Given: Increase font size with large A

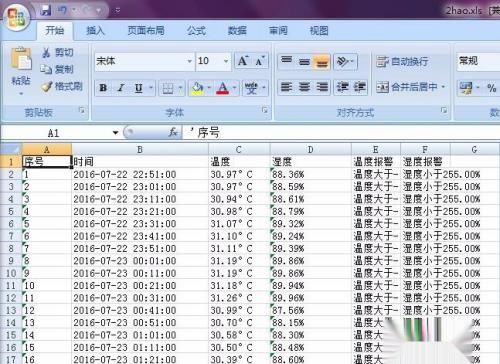Looking at the screenshot, I should 242,61.
